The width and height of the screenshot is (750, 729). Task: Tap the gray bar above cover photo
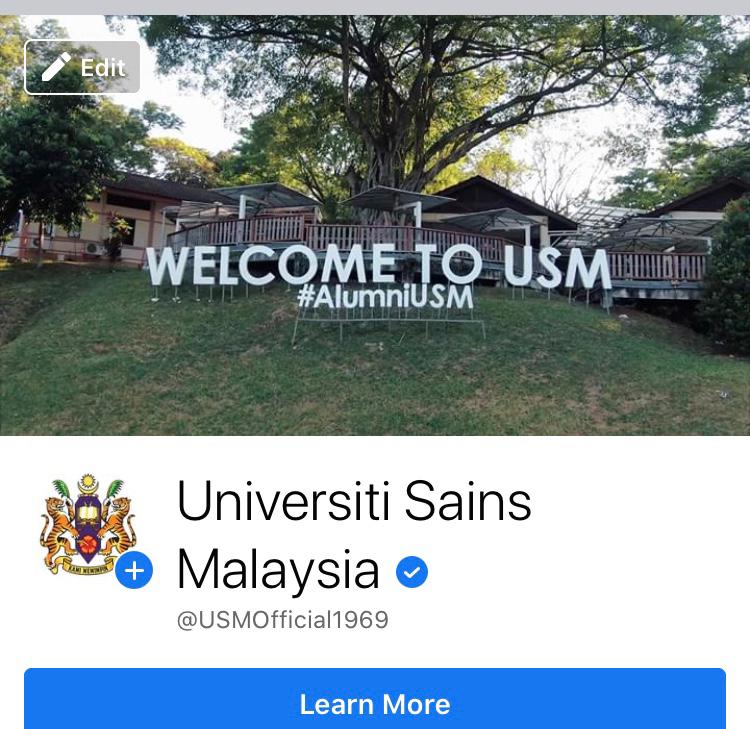(x=375, y=7)
